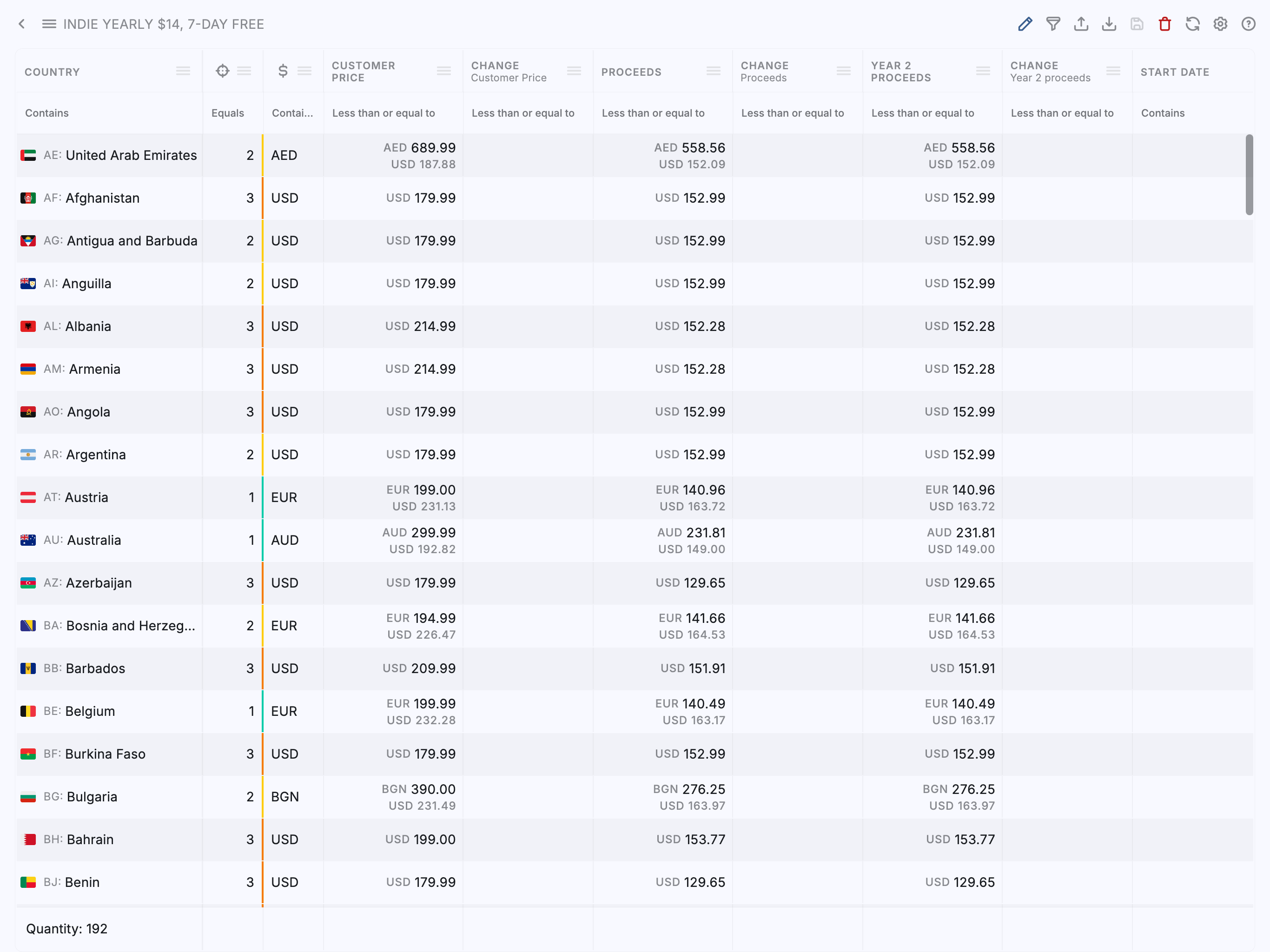Go back with the left chevron
This screenshot has width=1270, height=952.
tap(22, 24)
